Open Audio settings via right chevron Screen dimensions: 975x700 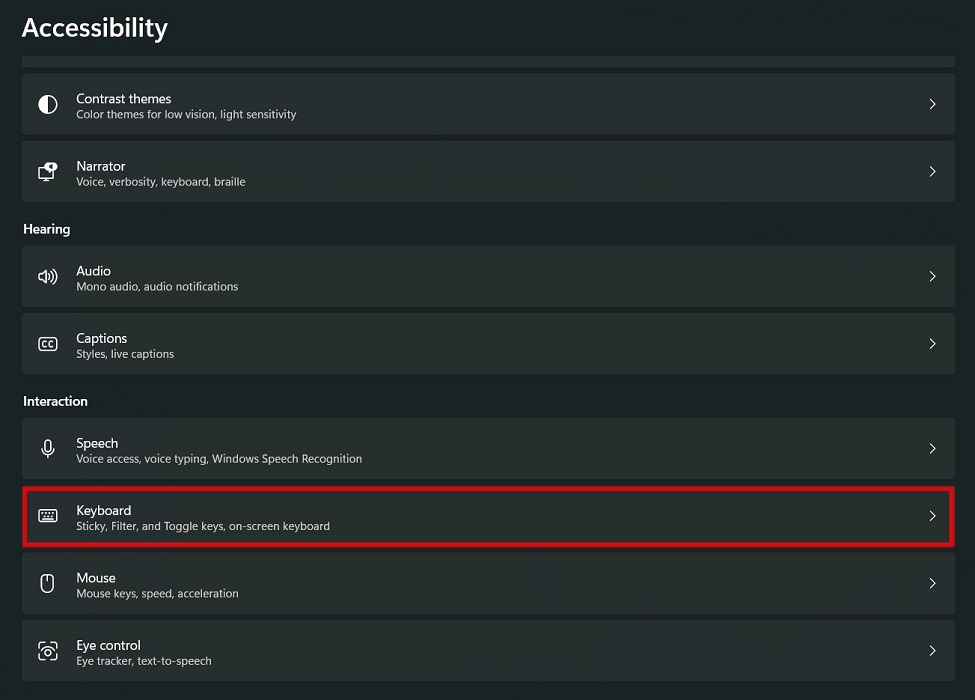pos(932,277)
